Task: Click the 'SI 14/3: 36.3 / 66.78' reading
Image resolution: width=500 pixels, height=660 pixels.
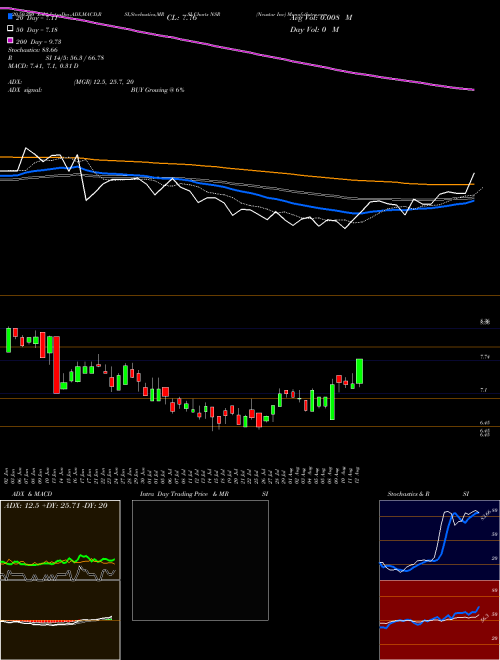Action: coord(75,58)
